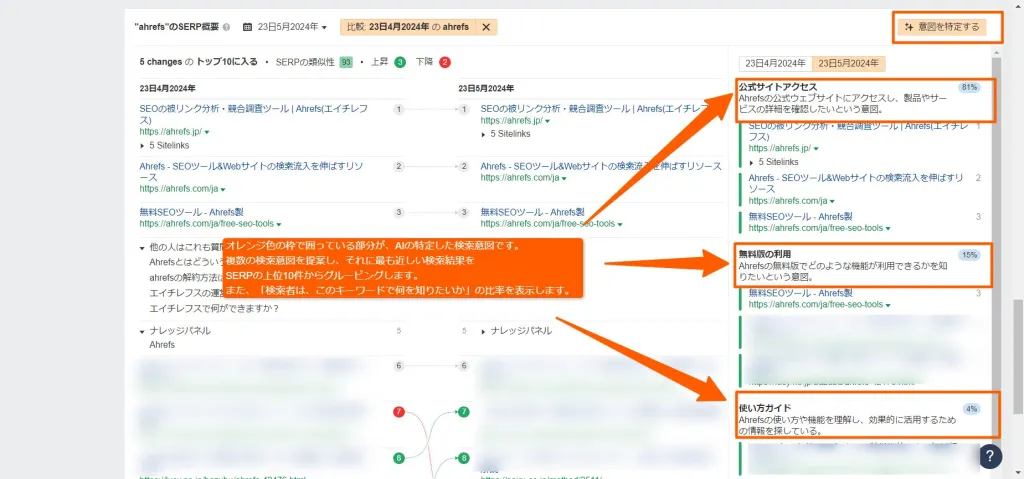Click the 81% badge for 公式サイトアクセス

coord(970,87)
